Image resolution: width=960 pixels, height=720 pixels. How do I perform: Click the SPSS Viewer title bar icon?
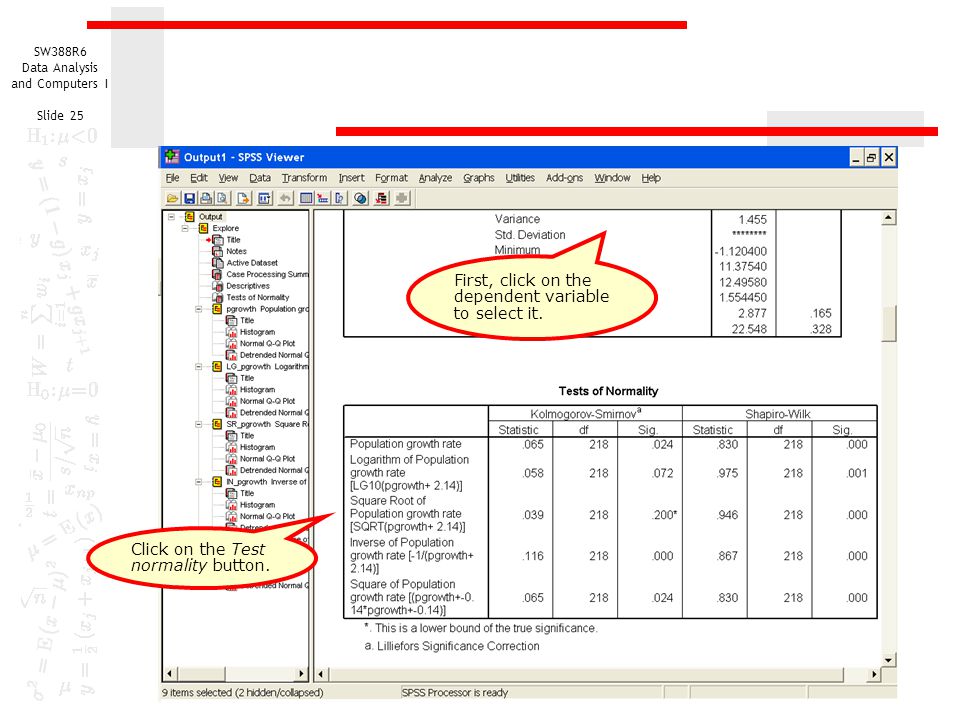pos(171,157)
